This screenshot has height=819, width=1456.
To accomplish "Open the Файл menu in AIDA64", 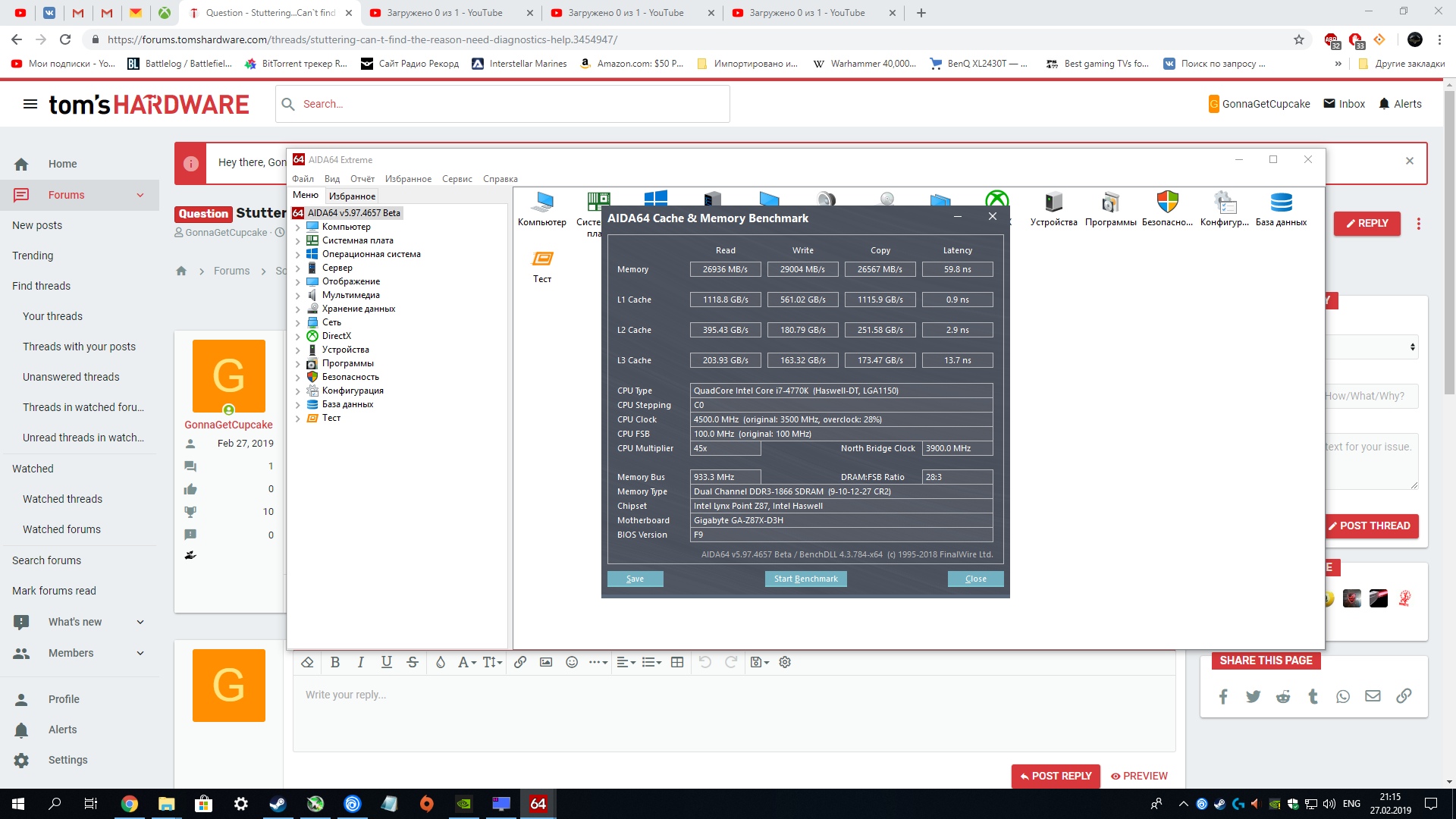I will point(303,179).
